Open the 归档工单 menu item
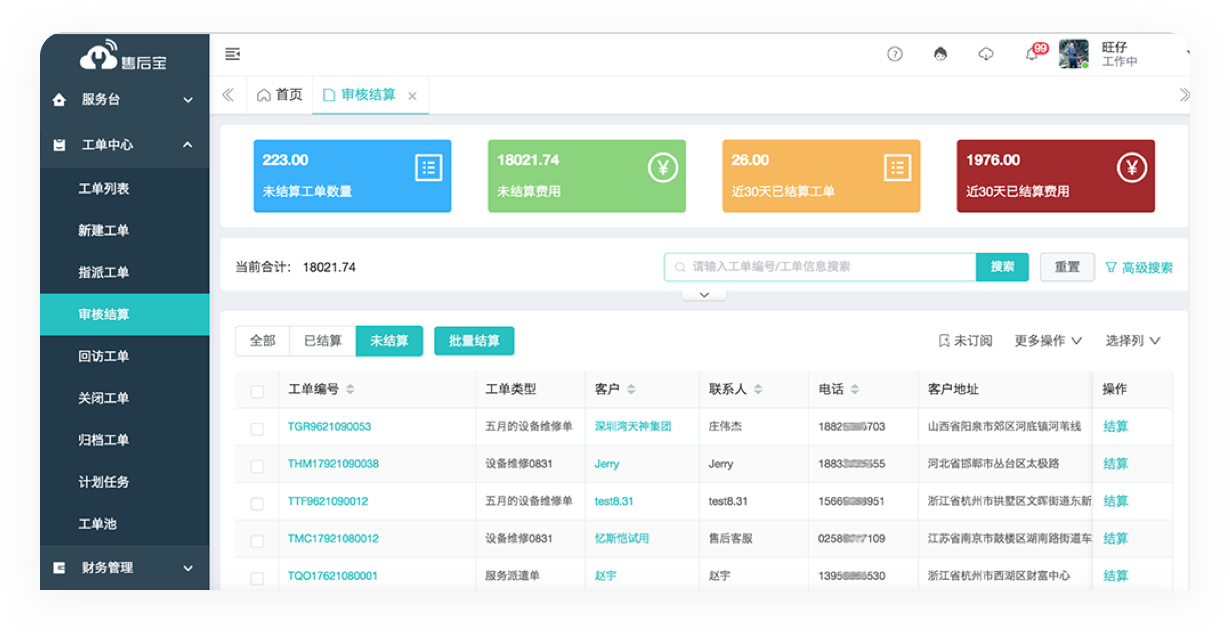This screenshot has width=1230, height=638. pos(104,439)
